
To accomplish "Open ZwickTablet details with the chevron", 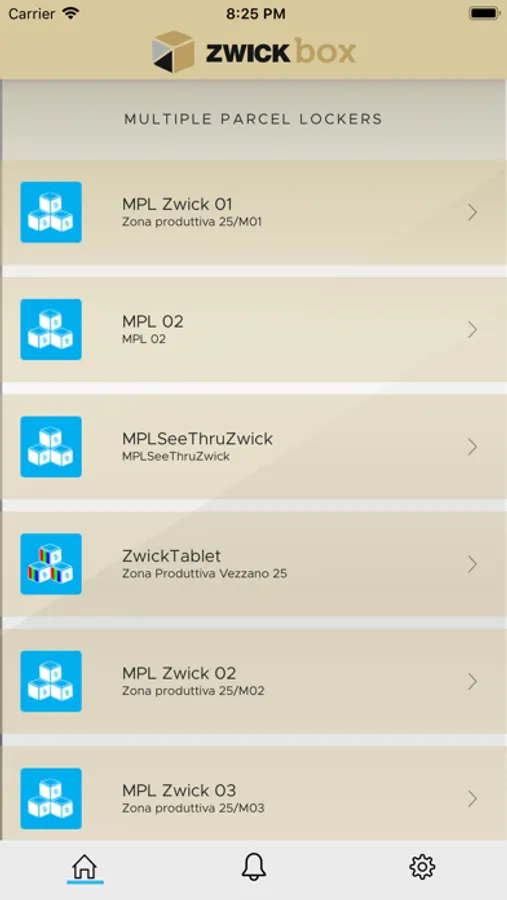I will 473,564.
